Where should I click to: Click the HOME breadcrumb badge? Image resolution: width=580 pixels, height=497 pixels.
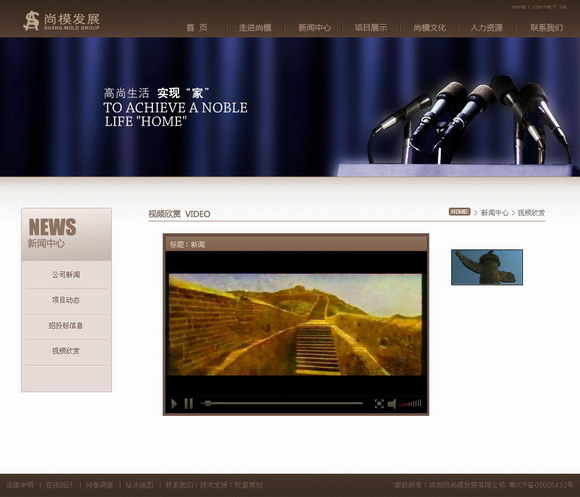pyautogui.click(x=459, y=212)
